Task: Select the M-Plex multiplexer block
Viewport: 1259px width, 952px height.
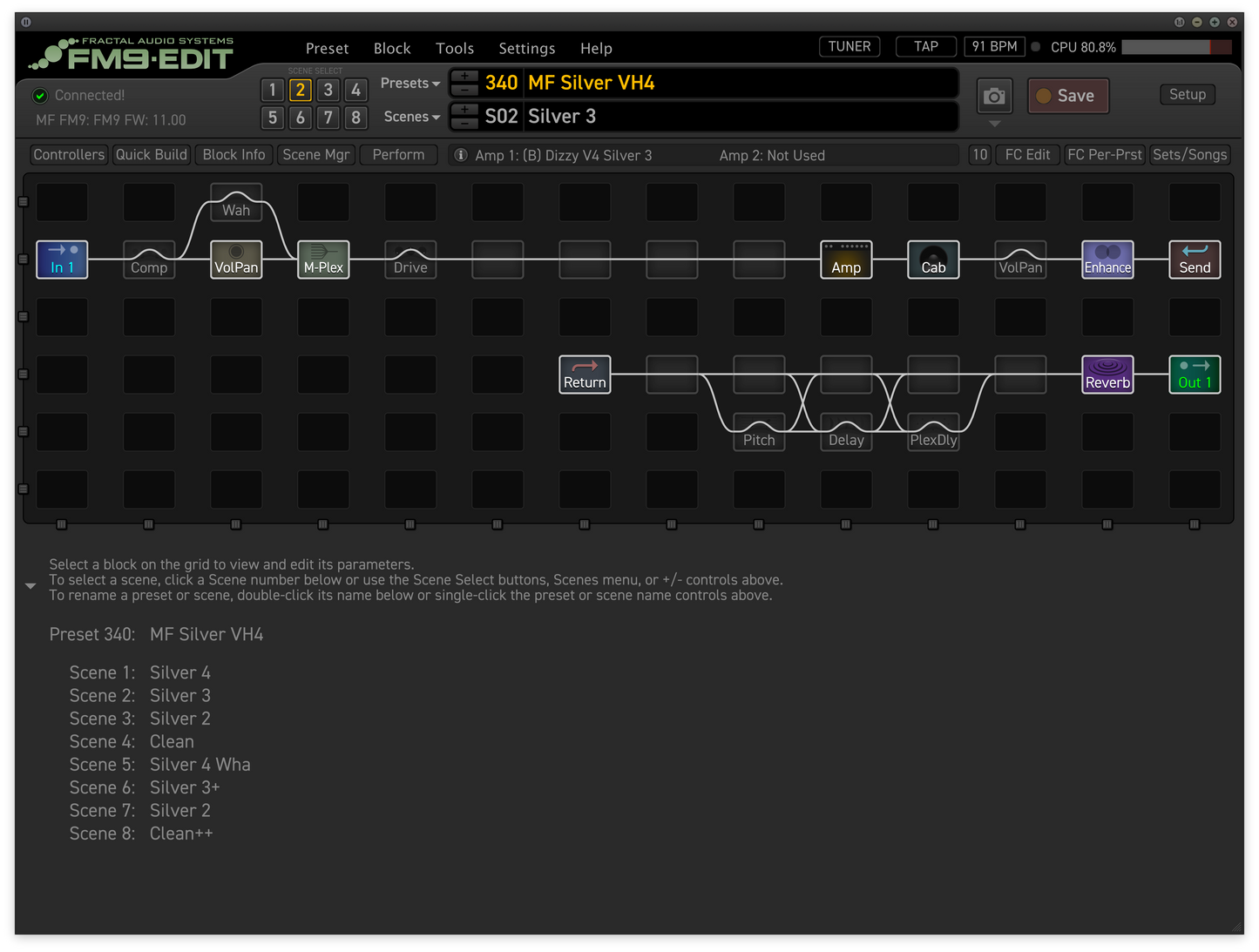Action: click(323, 260)
